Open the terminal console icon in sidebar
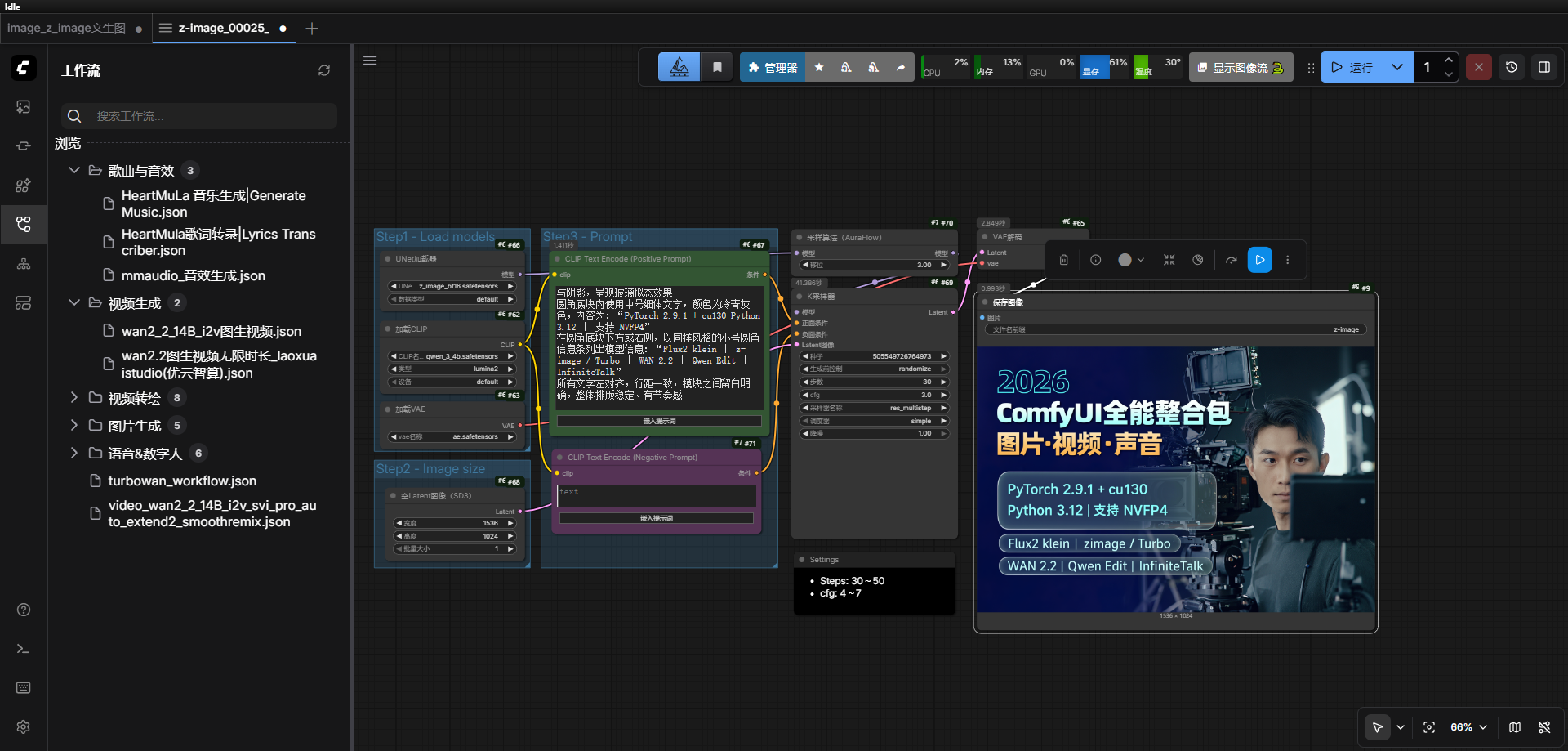1568x751 pixels. (x=24, y=649)
